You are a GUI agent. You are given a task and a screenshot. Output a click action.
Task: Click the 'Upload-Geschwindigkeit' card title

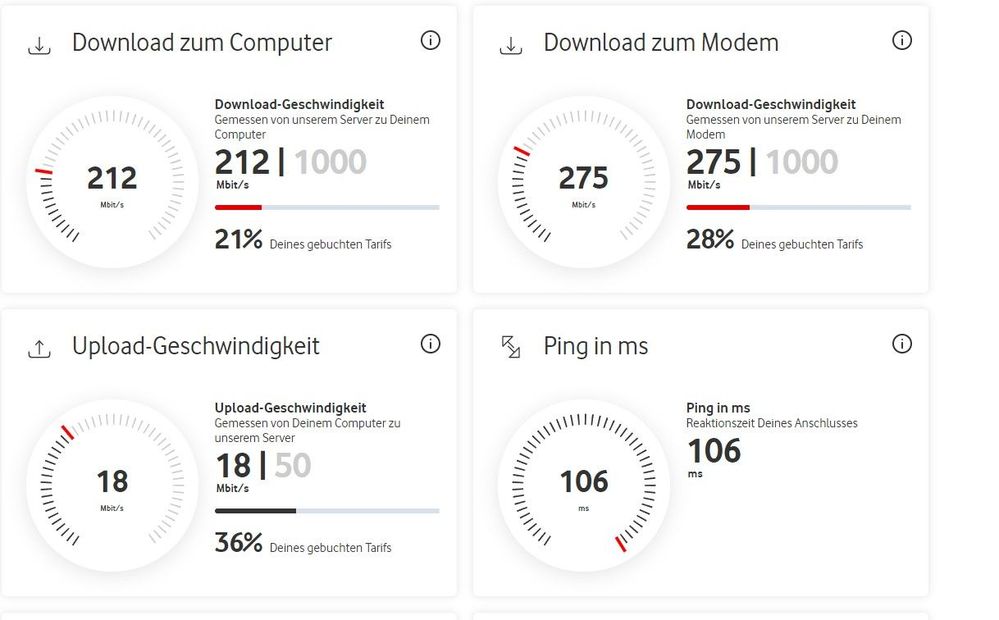195,345
